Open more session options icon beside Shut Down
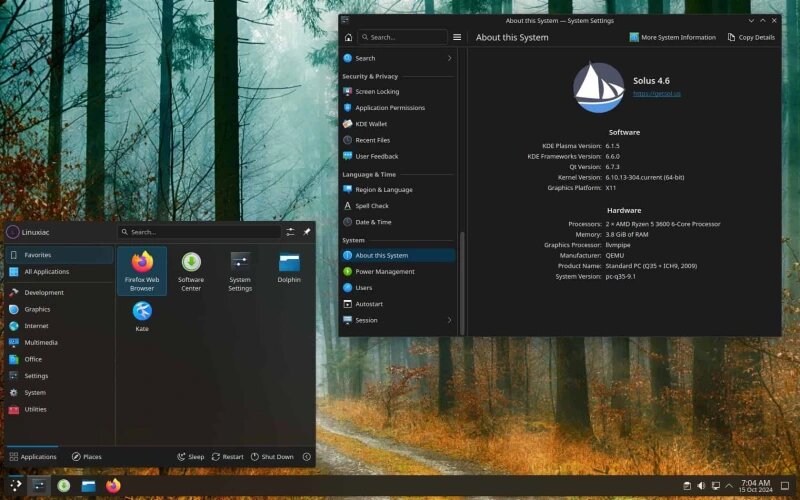This screenshot has height=500, width=800. [307, 457]
